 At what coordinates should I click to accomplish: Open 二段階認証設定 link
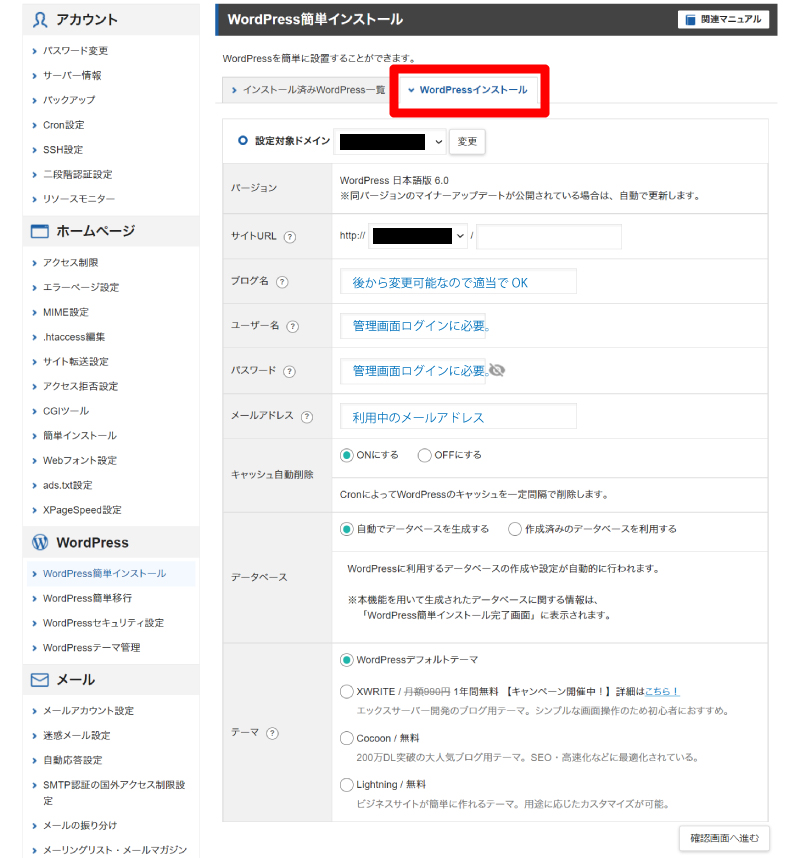click(x=78, y=174)
